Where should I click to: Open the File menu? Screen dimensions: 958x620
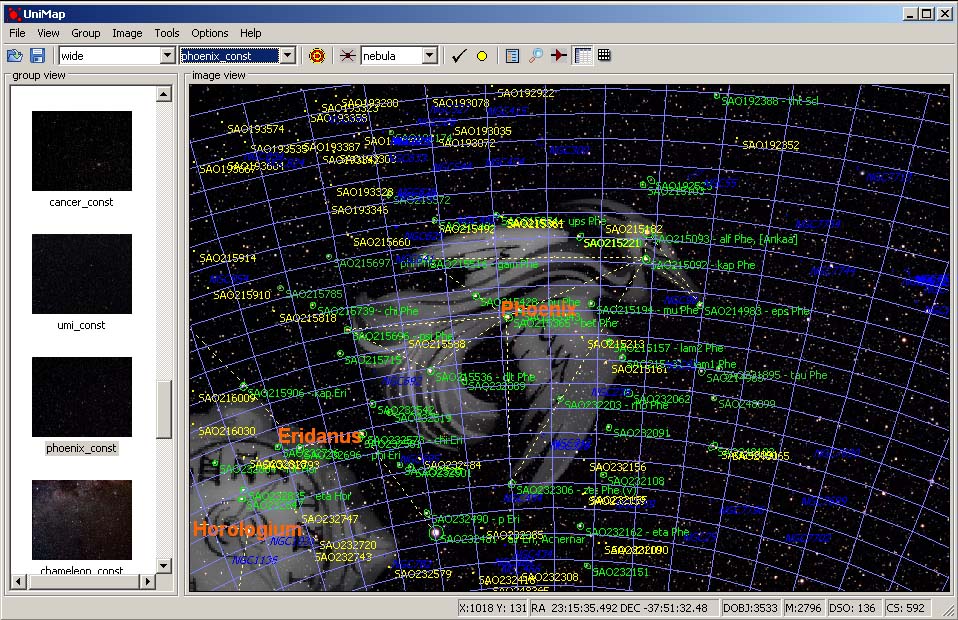[x=17, y=33]
